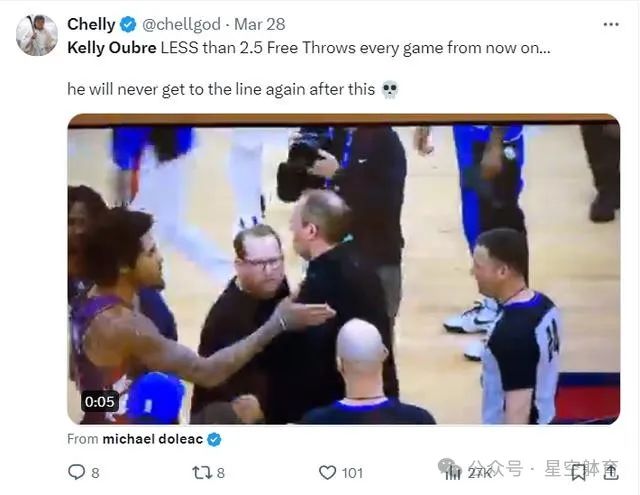Like the tweet with the heart icon
Viewport: 640px width, 495px height.
(x=327, y=473)
